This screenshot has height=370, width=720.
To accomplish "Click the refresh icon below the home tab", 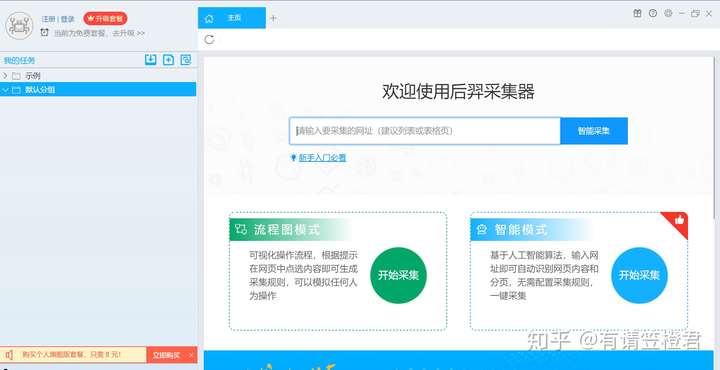I will [x=209, y=39].
